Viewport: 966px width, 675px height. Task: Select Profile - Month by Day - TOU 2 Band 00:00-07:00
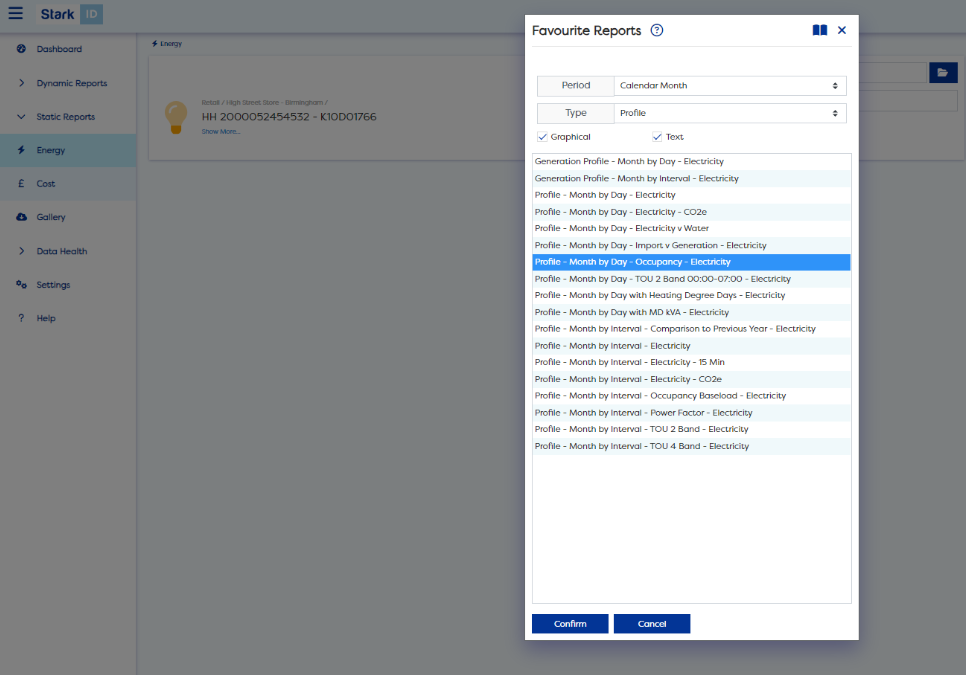[x=691, y=278]
